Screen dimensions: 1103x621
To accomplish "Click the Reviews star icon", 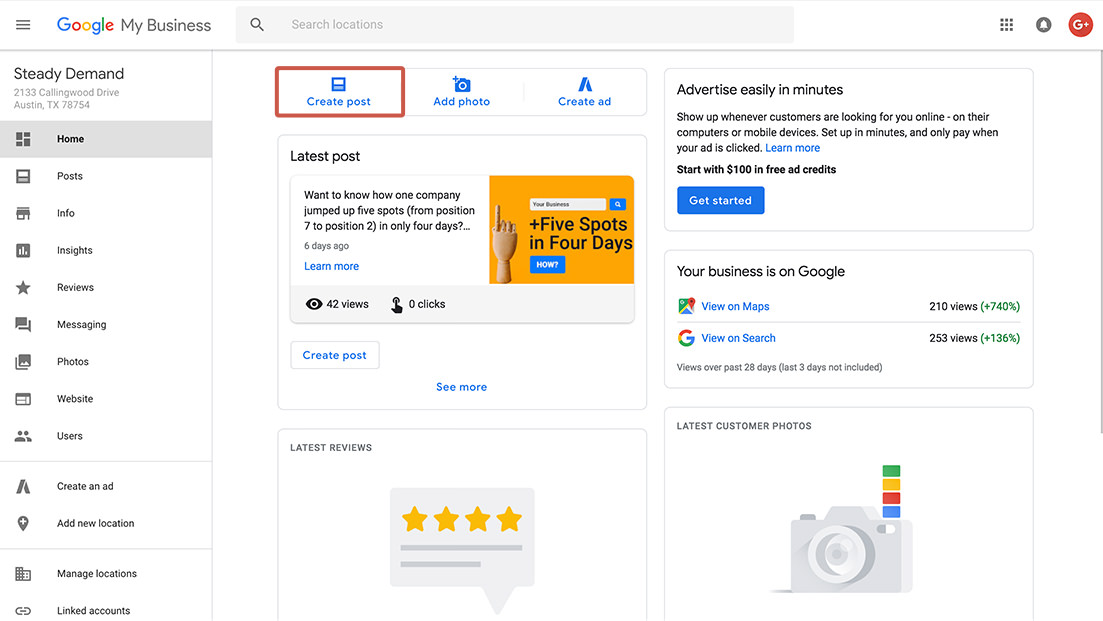I will [23, 288].
